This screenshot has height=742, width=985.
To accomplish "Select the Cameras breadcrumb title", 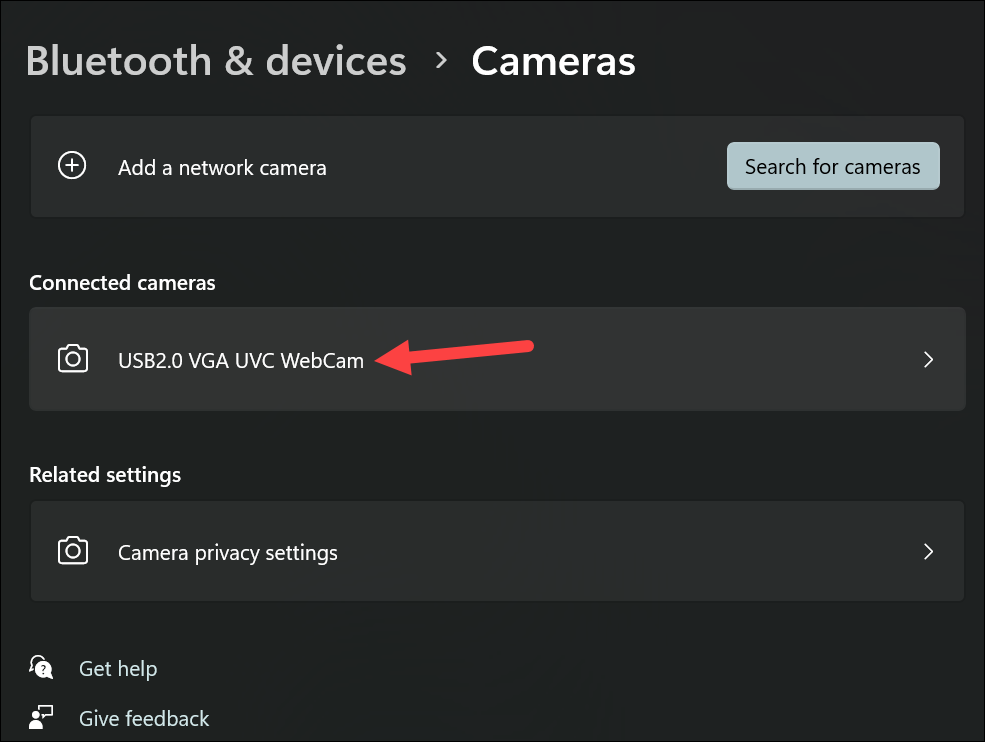I will click(553, 61).
